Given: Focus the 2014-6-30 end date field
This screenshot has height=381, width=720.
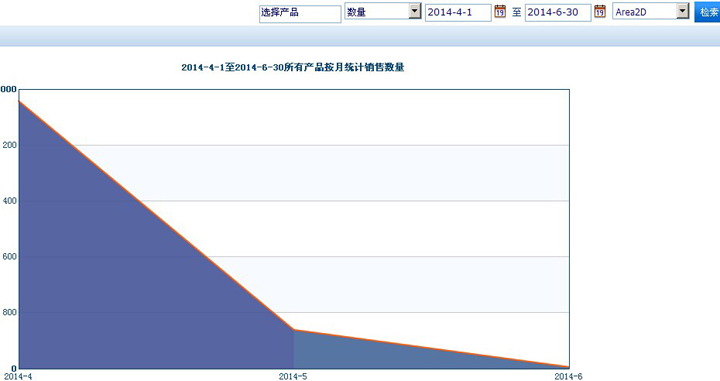Looking at the screenshot, I should tap(558, 12).
